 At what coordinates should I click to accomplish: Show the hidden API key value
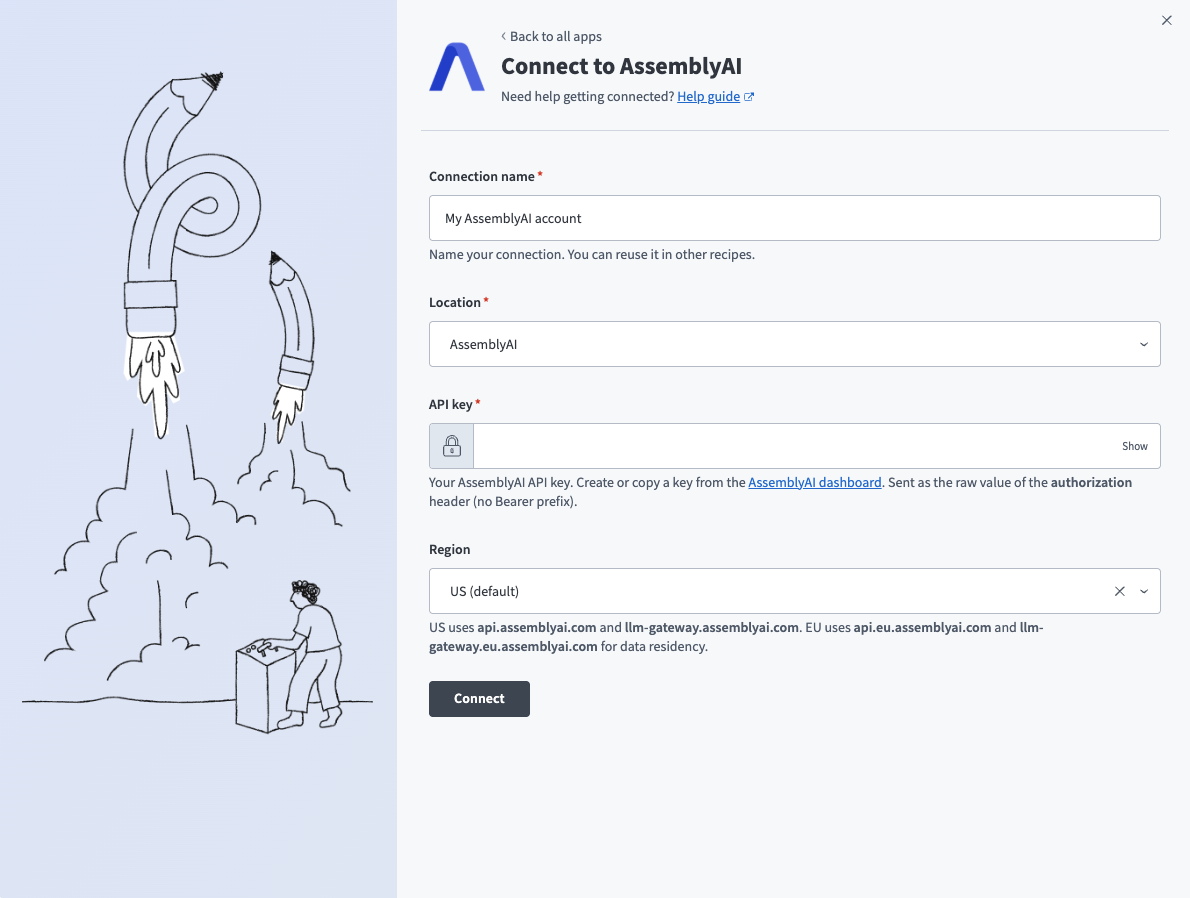pyautogui.click(x=1135, y=446)
